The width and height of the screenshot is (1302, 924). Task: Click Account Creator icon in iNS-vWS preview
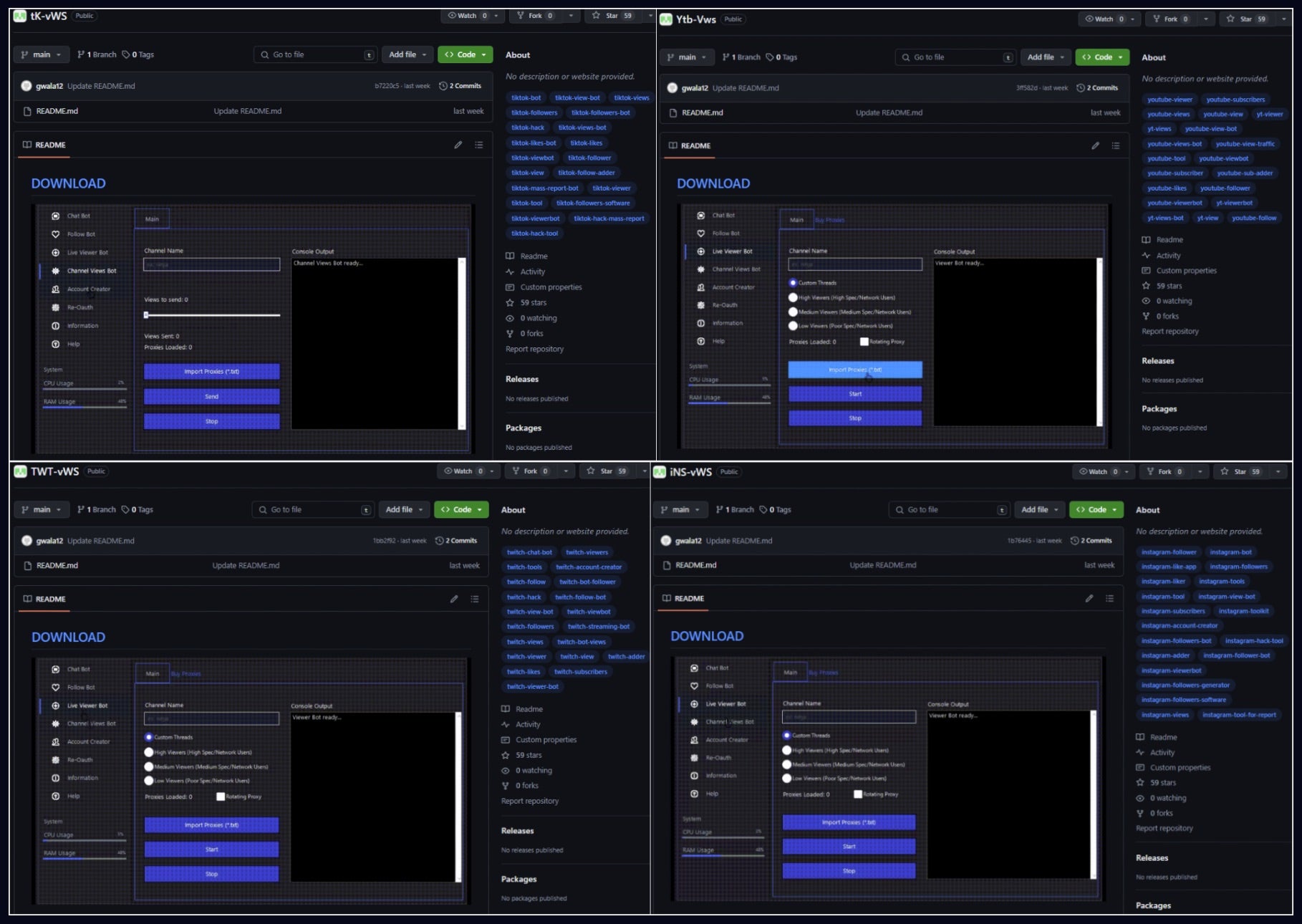point(694,739)
